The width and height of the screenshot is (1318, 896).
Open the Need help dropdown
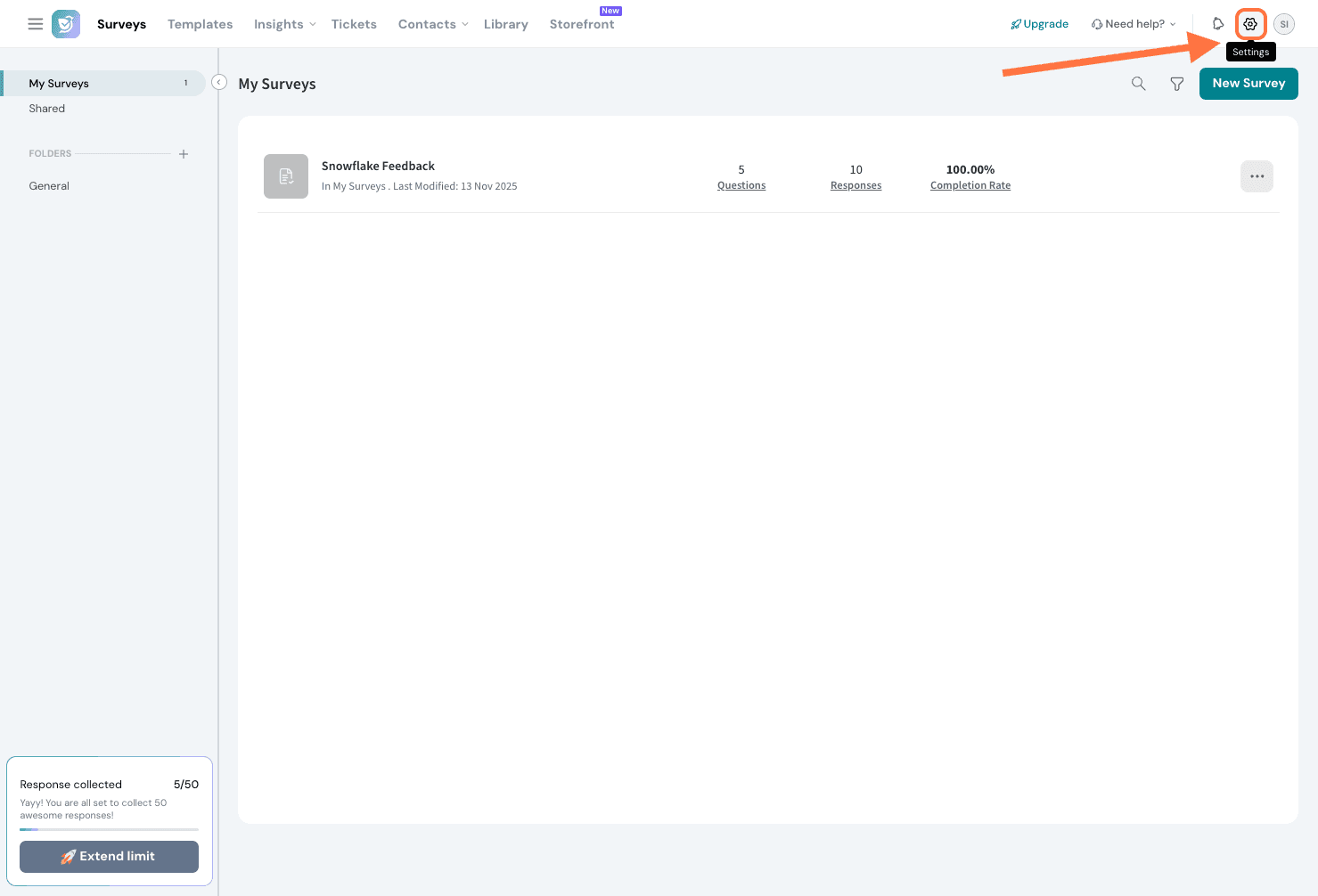tap(1134, 24)
